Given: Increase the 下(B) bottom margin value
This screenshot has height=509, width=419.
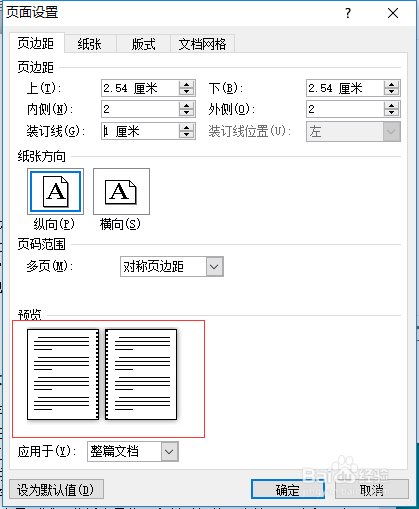Looking at the screenshot, I should click(392, 84).
